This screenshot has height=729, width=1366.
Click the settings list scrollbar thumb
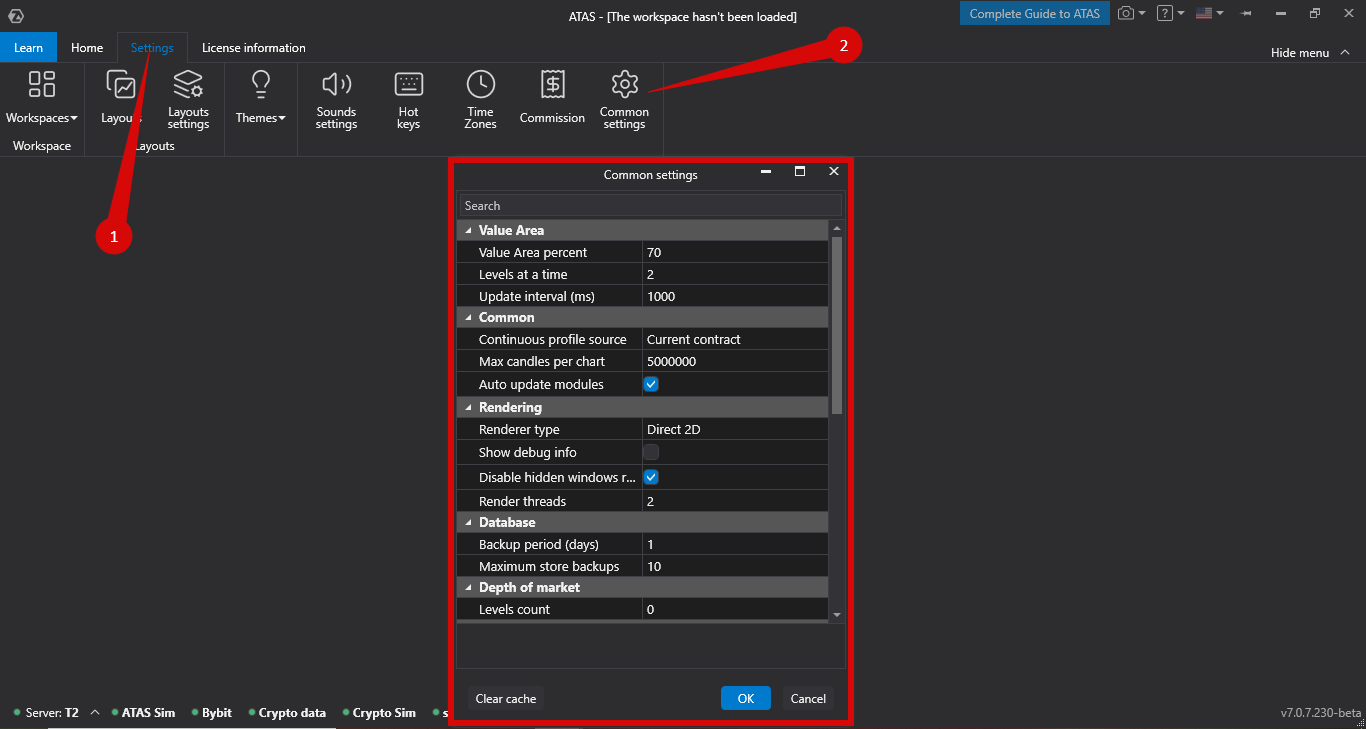click(x=837, y=325)
